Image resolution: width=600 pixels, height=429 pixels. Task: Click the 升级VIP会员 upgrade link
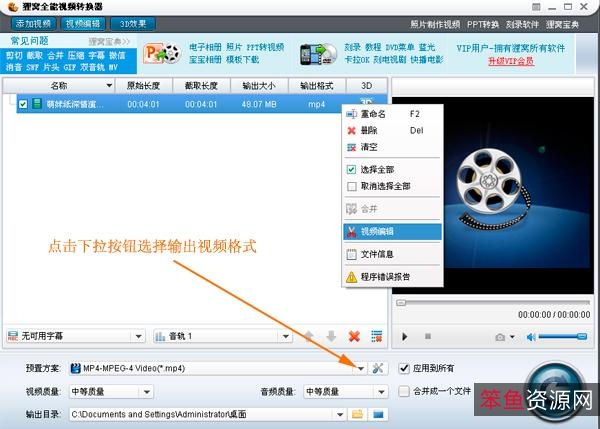[x=511, y=61]
